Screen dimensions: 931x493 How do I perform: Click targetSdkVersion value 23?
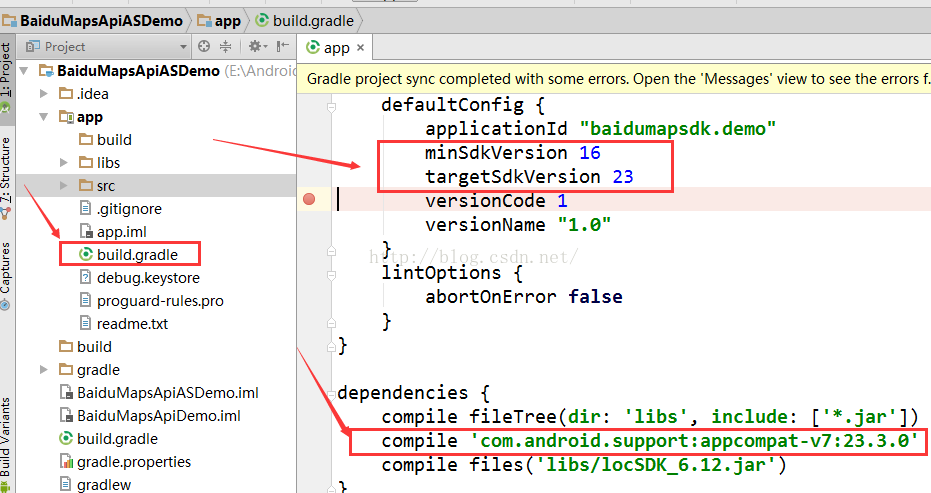pos(623,176)
